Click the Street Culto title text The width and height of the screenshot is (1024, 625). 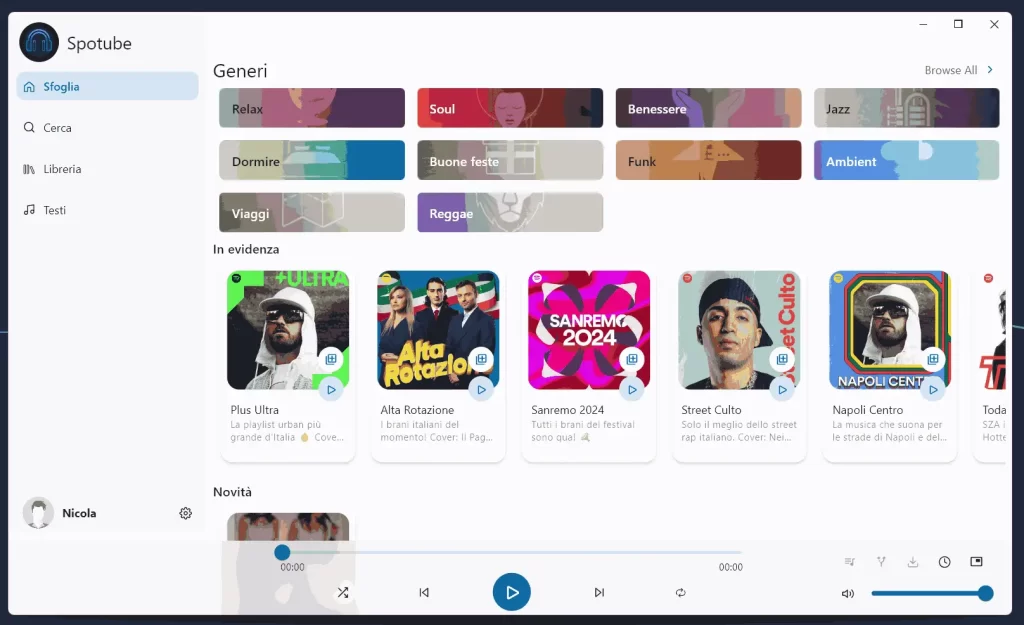point(711,410)
